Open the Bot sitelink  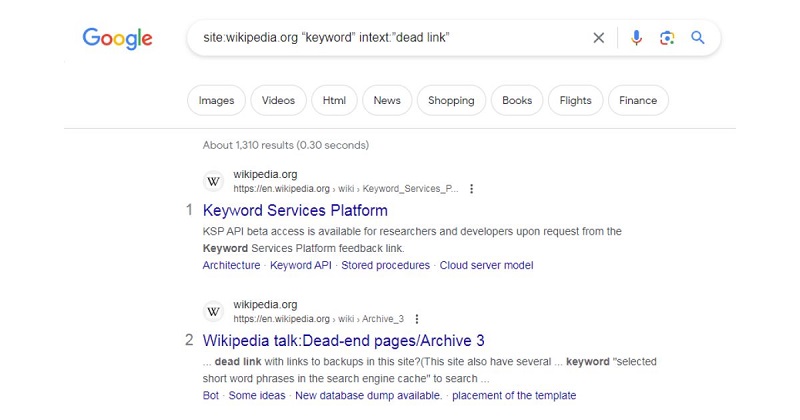click(211, 396)
